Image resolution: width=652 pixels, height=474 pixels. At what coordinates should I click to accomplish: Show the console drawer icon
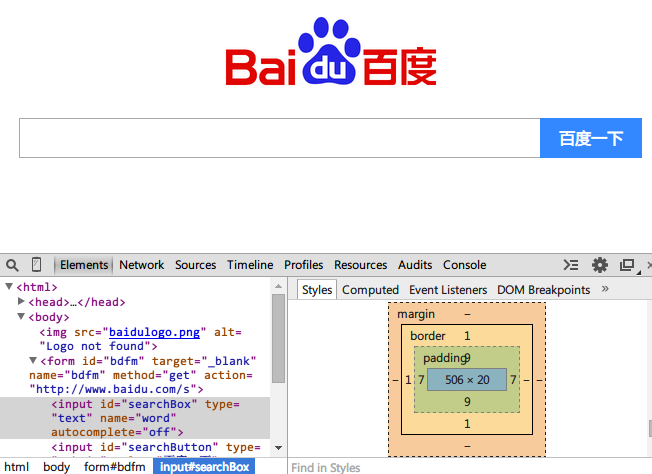click(x=570, y=265)
